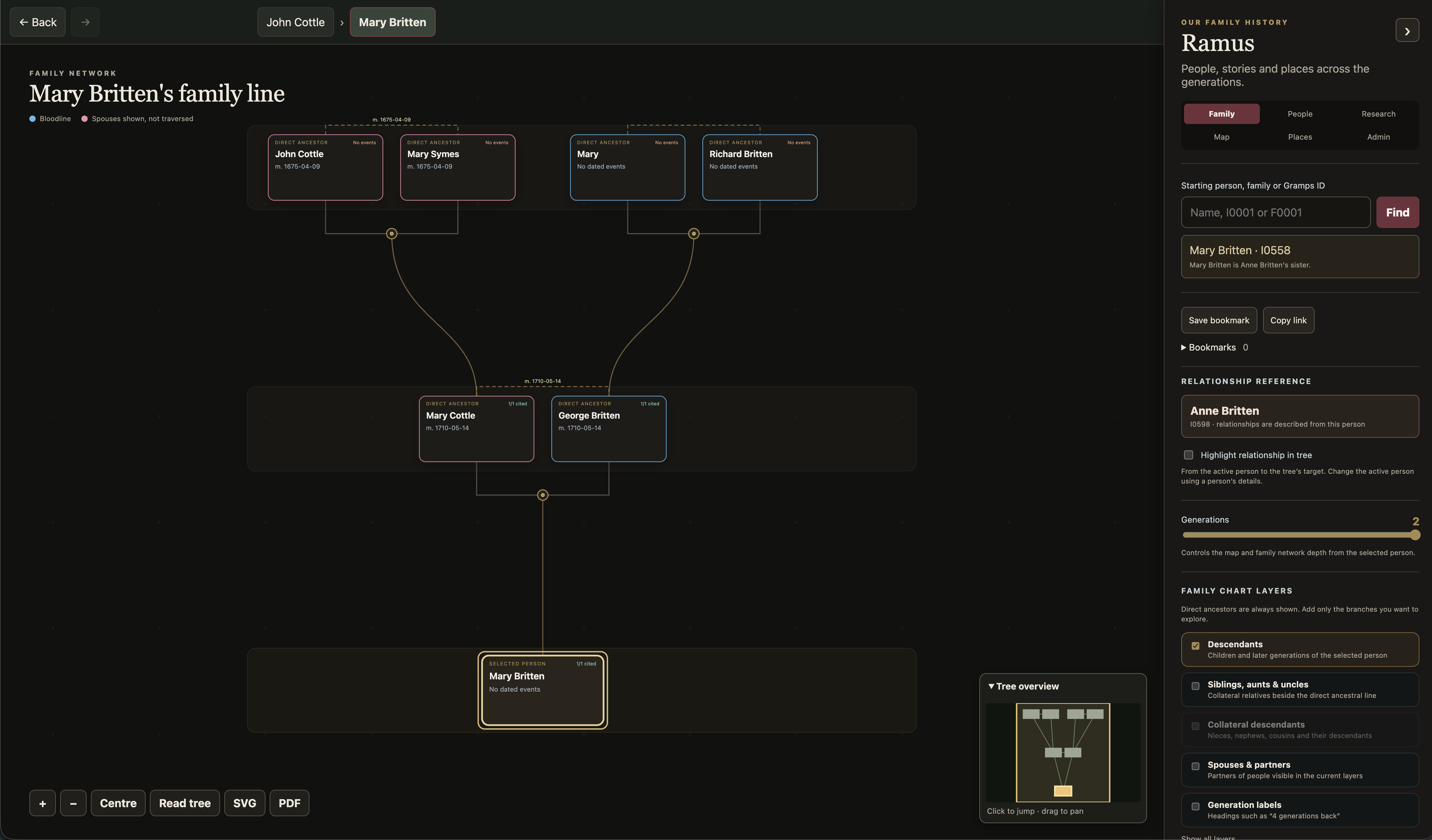Click the forward arrow navigation button
This screenshot has height=840, width=1432.
[85, 22]
